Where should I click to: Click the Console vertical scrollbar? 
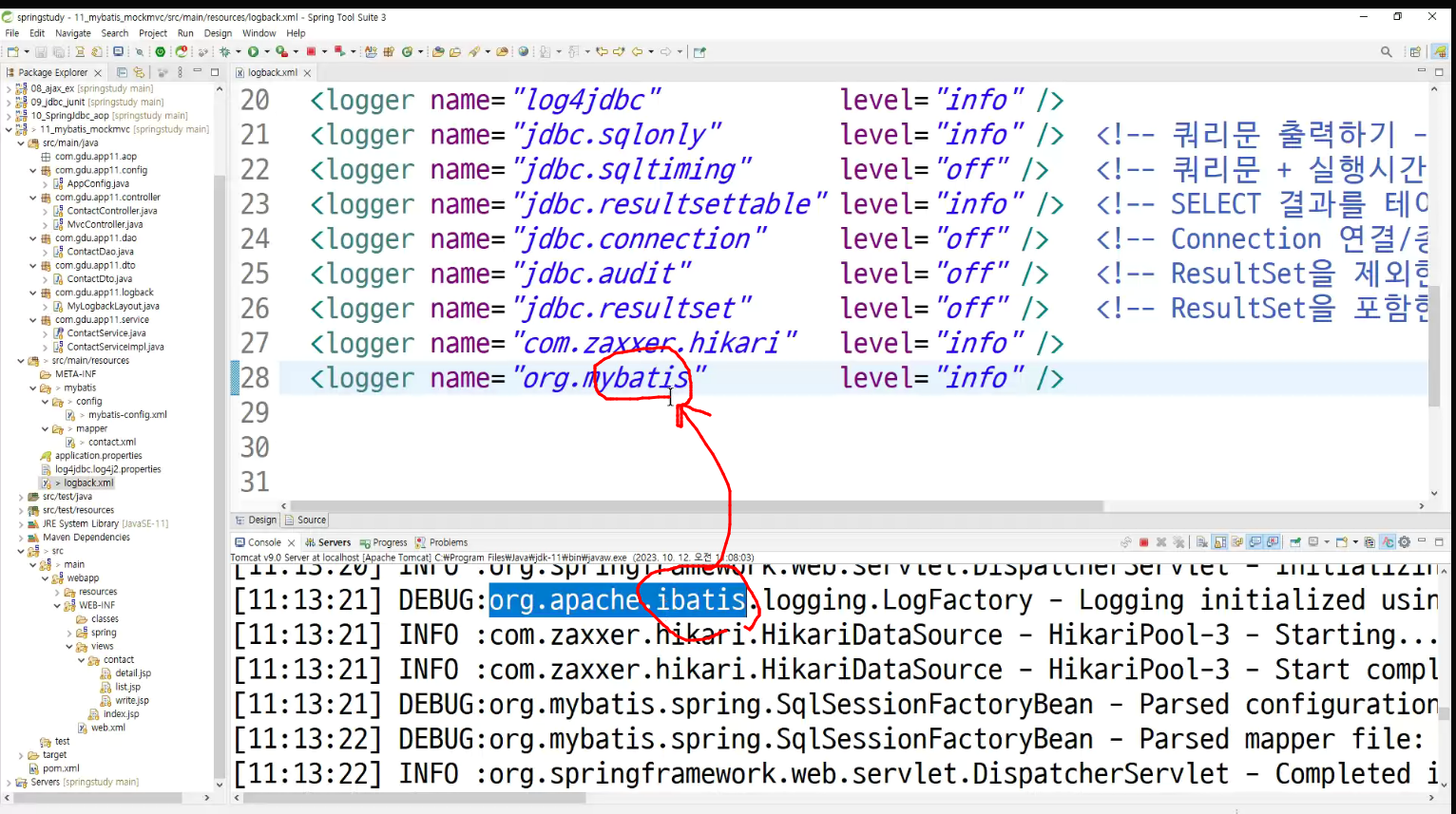1445,712
